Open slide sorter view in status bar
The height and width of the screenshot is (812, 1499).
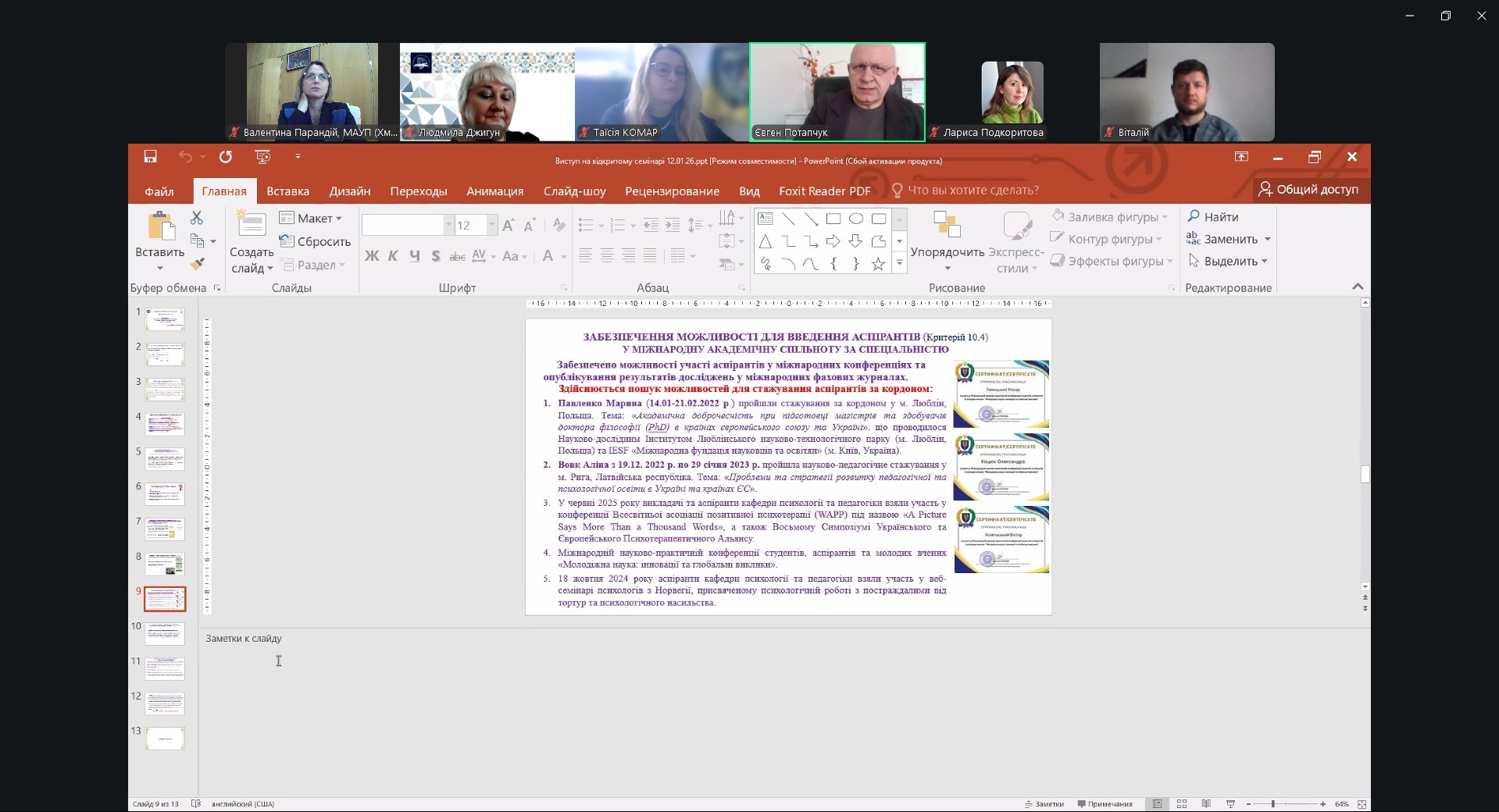click(1182, 803)
